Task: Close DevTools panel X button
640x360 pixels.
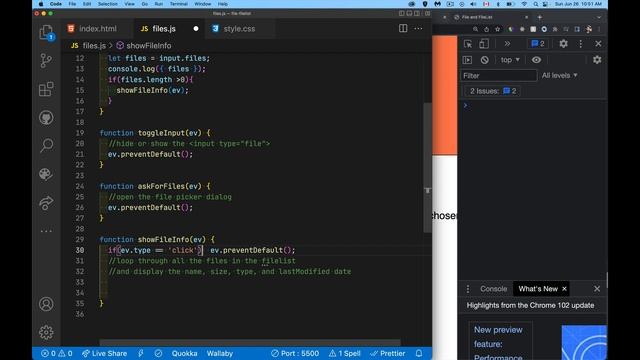Action: click(x=598, y=44)
